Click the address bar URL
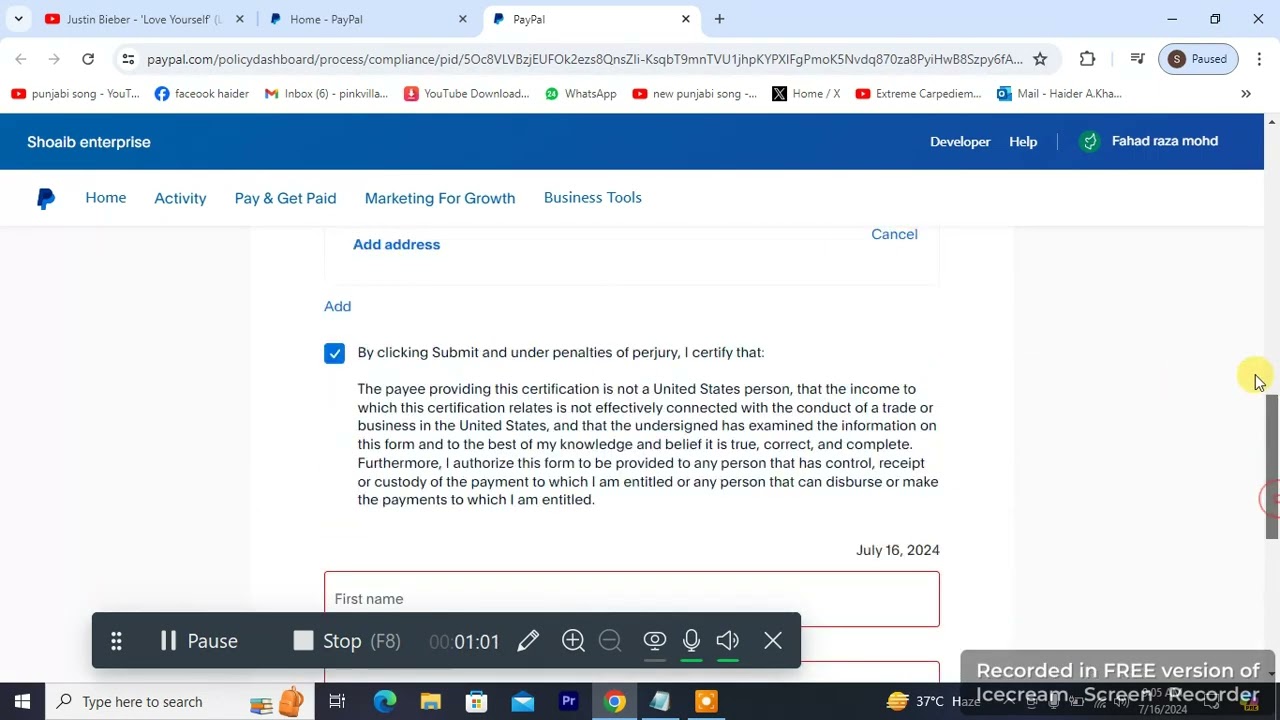Screen dimensions: 1280x720 (x=585, y=59)
